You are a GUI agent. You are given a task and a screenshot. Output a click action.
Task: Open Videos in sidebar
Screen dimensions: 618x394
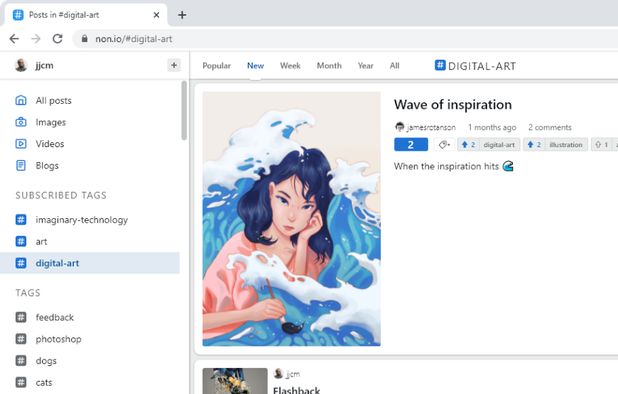pyautogui.click(x=50, y=144)
